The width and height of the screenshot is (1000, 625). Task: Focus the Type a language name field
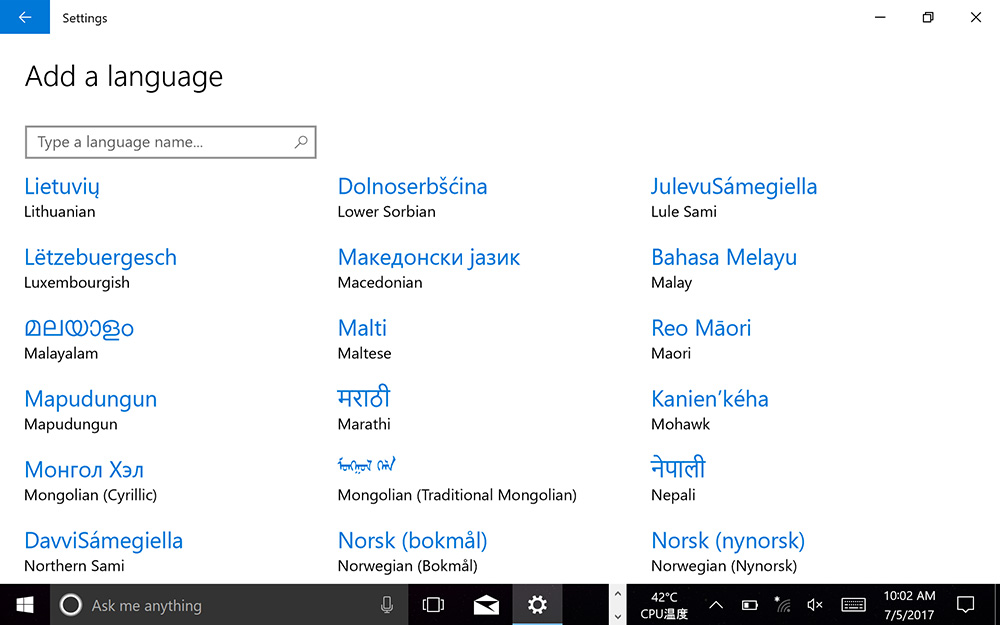point(171,142)
